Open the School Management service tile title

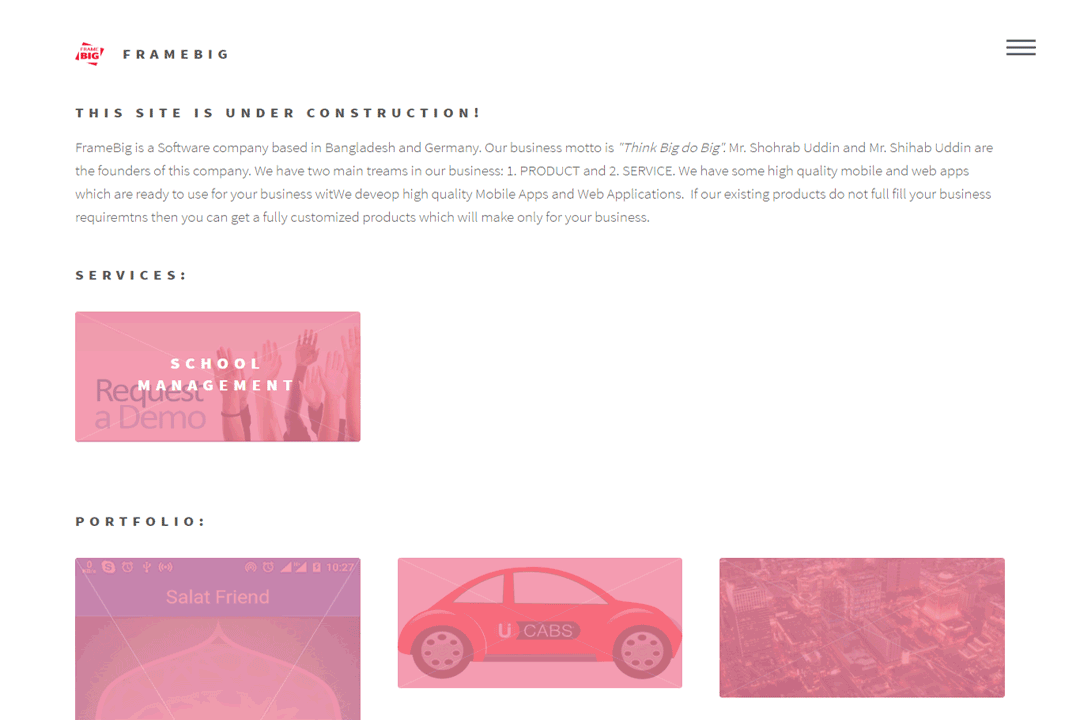tap(216, 374)
